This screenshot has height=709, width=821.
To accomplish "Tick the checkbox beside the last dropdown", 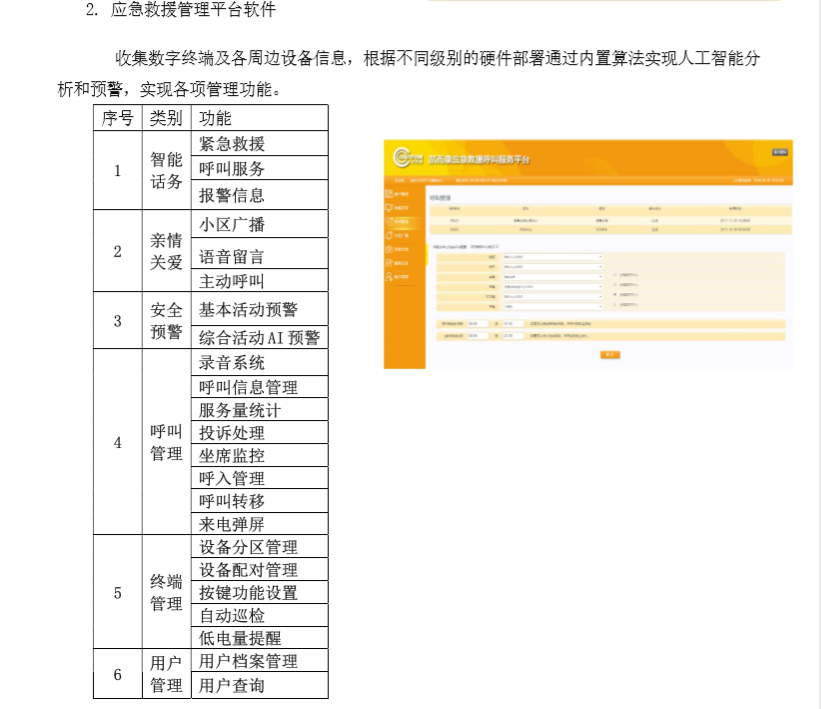I will tap(614, 307).
